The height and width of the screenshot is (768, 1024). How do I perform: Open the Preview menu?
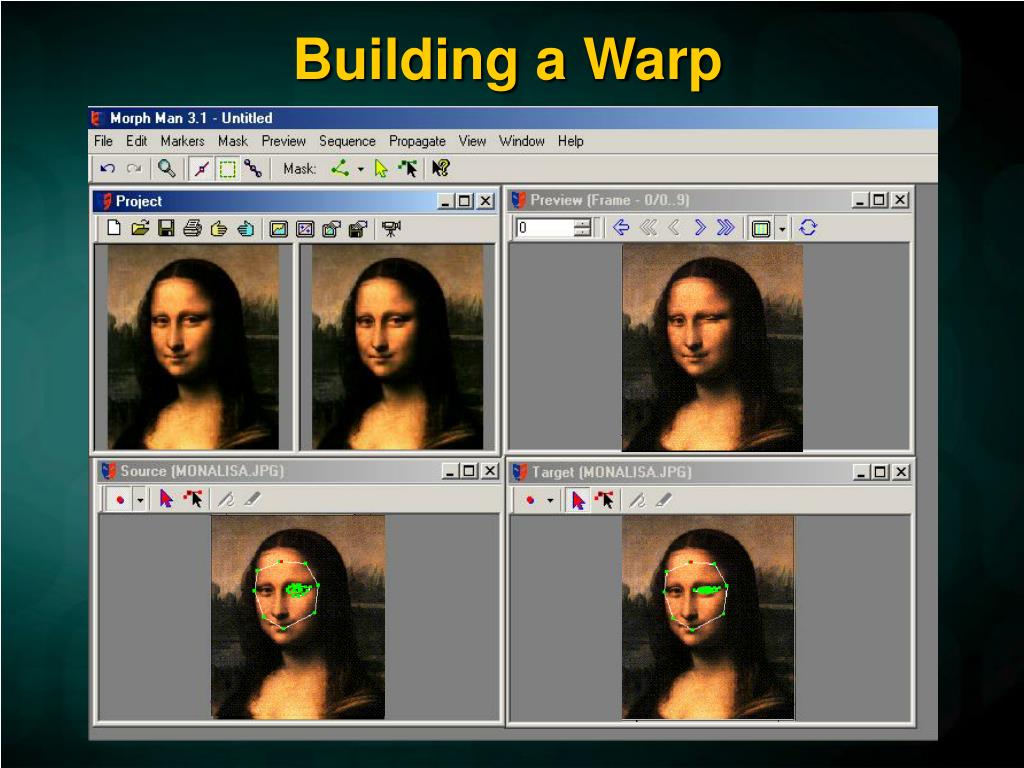coord(283,141)
